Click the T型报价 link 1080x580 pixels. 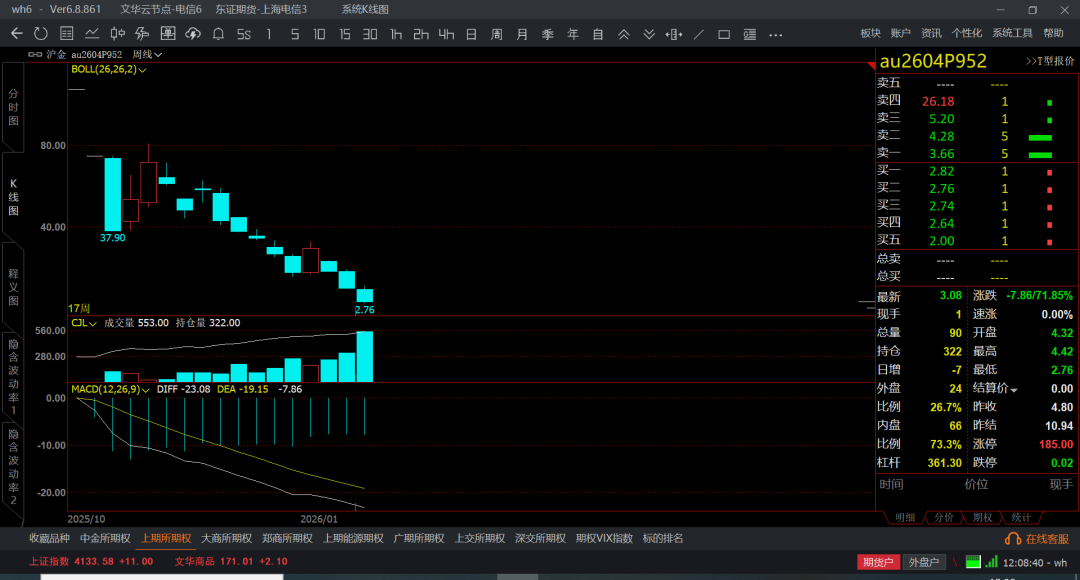coord(1050,61)
